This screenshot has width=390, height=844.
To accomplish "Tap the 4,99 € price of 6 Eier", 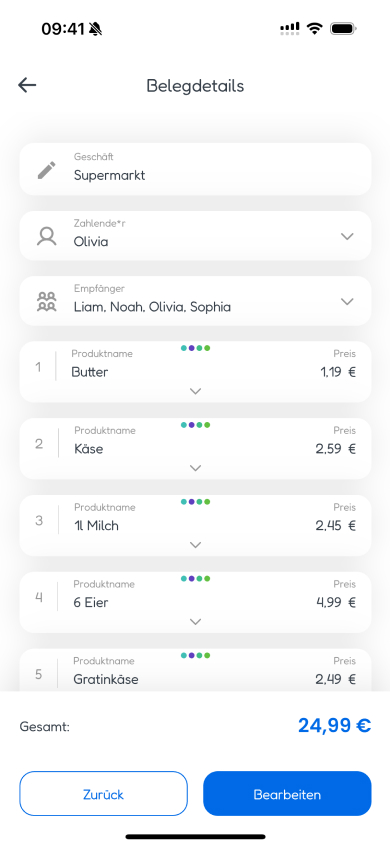I will click(x=336, y=602).
